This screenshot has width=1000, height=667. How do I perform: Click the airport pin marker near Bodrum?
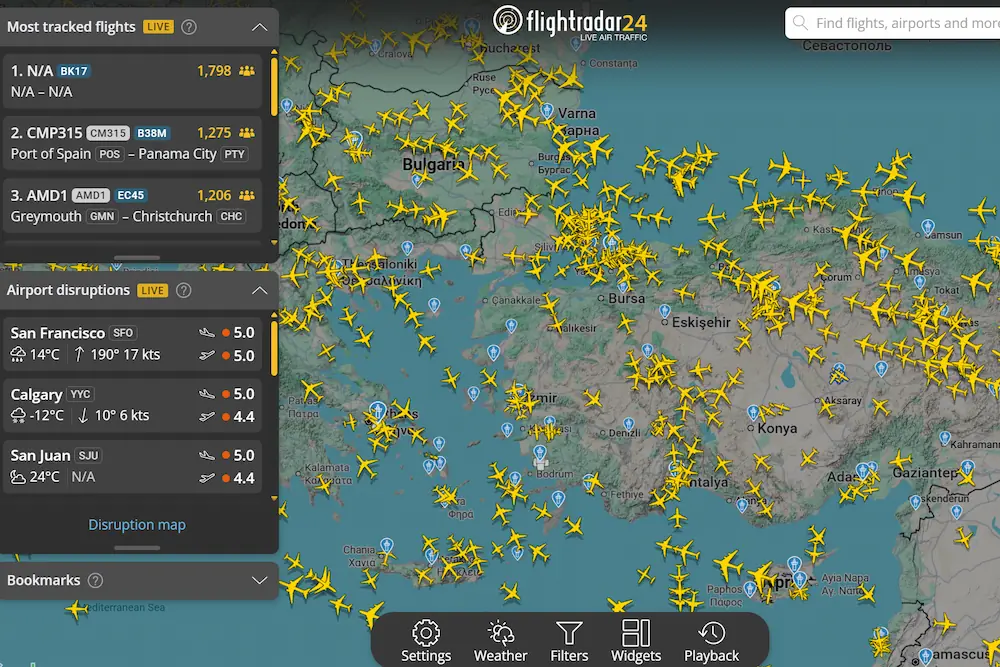541,451
